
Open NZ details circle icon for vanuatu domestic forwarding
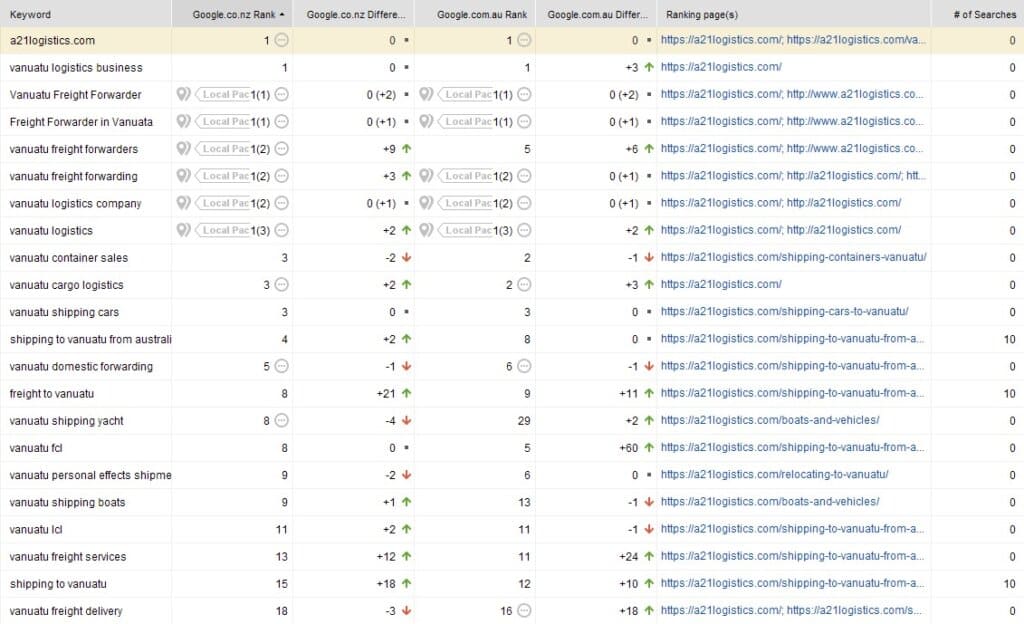coord(281,366)
